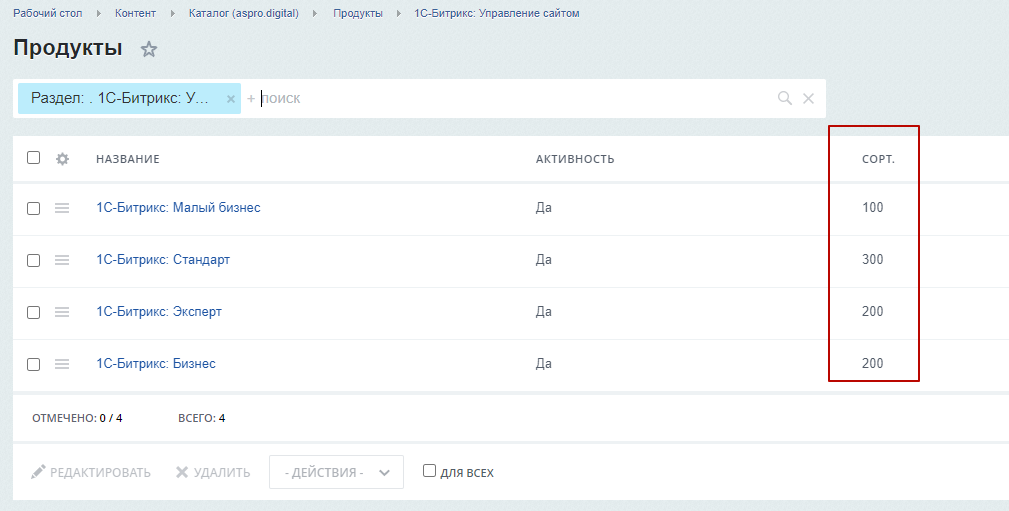This screenshot has height=511, width=1009.
Task: Go to Рабочий стол breadcrumb
Action: point(48,13)
